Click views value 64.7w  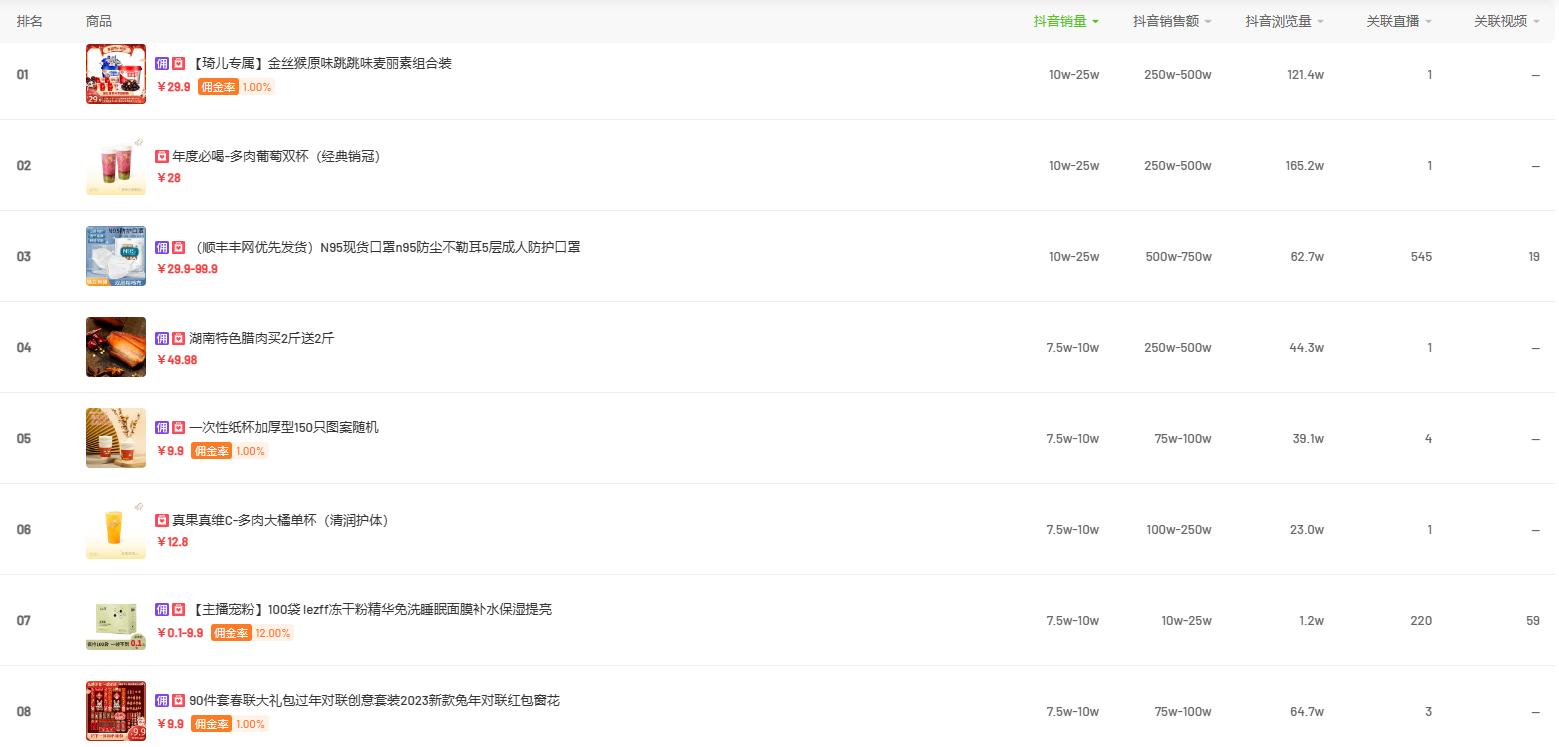[1307, 712]
